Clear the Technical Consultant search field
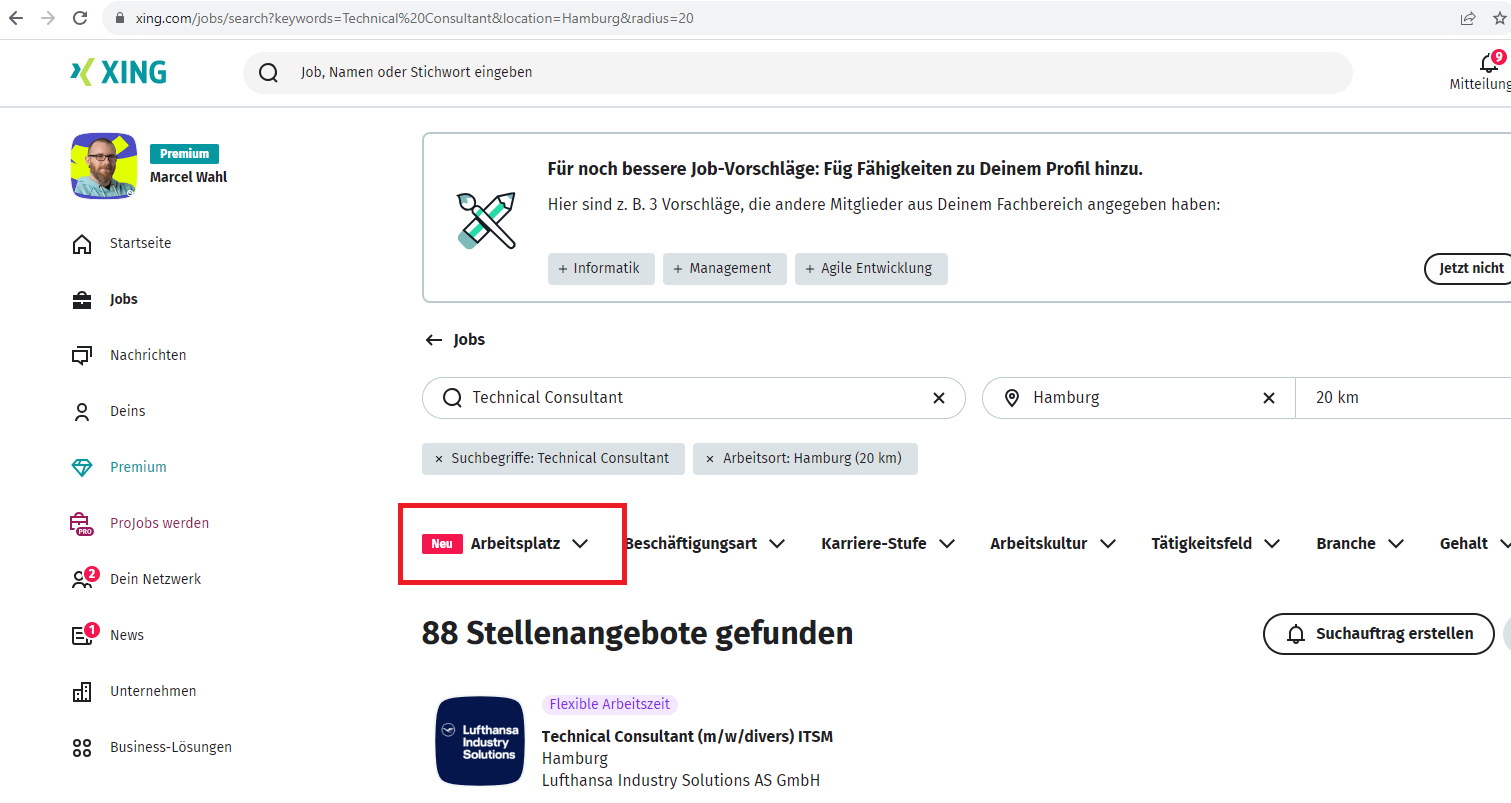 click(x=938, y=398)
